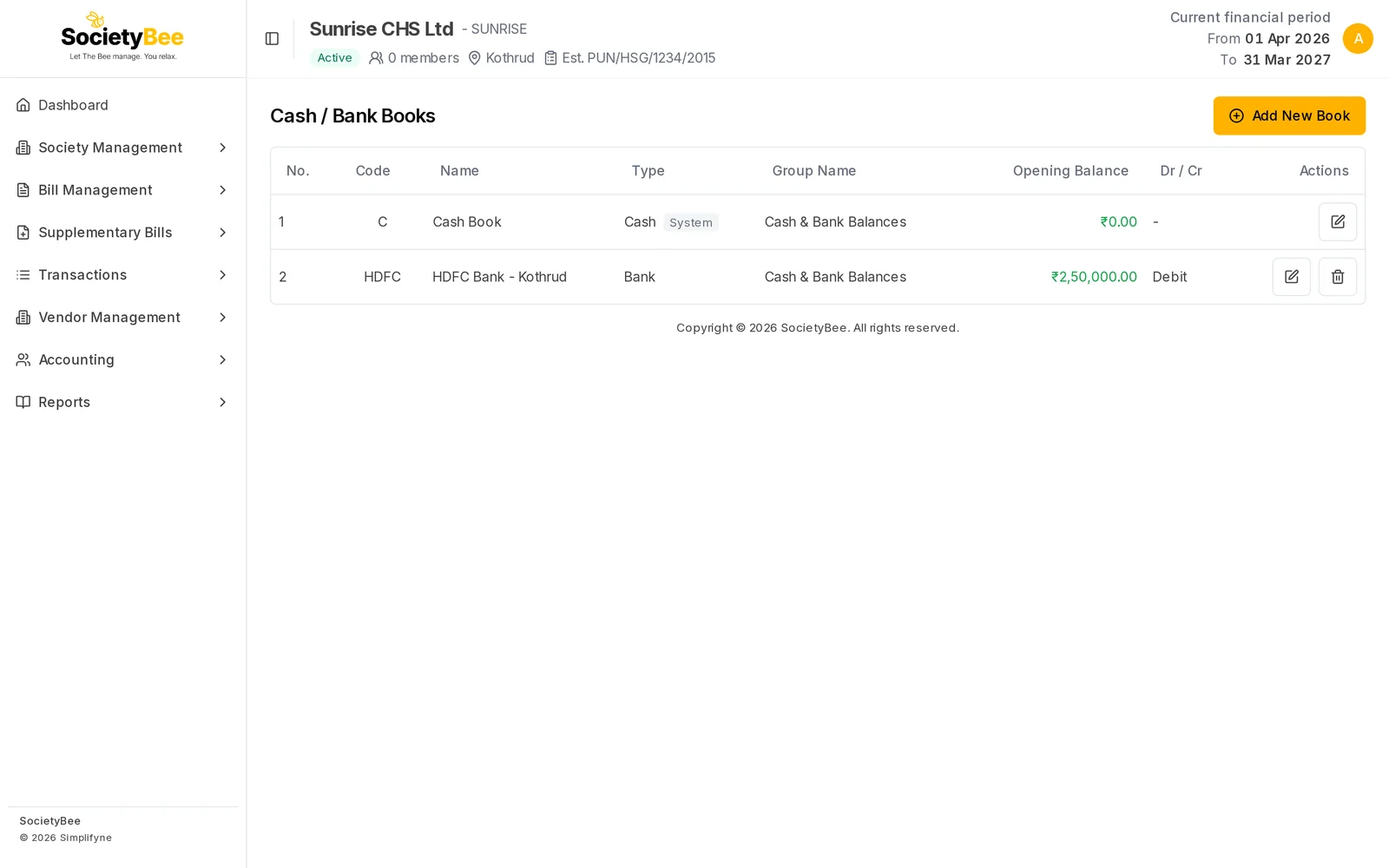This screenshot has width=1389, height=868.
Task: Click the ₹0.00 opening balance
Action: click(1118, 222)
